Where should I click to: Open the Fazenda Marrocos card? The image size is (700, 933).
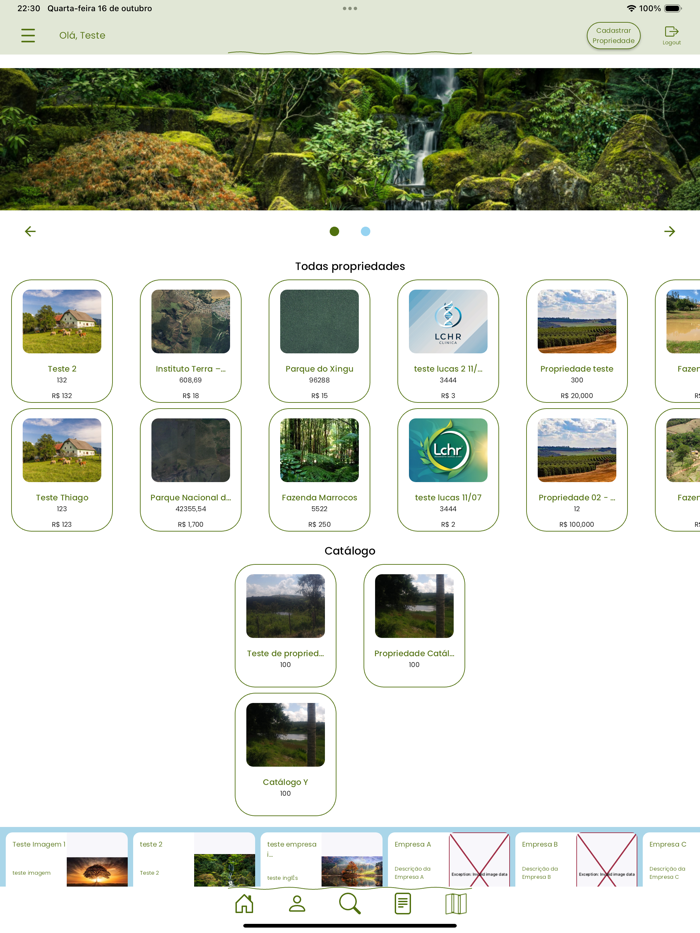(320, 469)
